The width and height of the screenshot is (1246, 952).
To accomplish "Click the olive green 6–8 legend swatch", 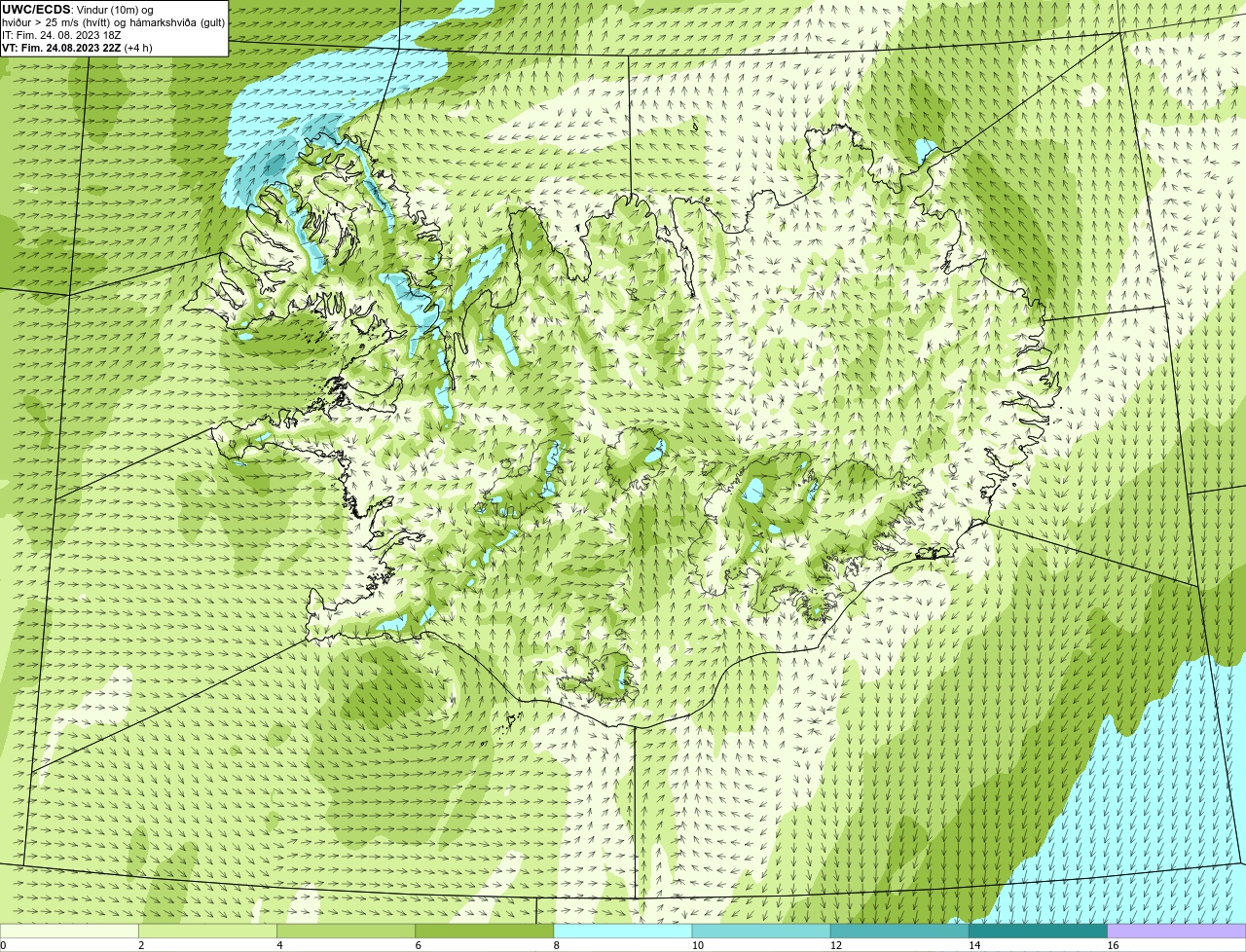I will [484, 931].
